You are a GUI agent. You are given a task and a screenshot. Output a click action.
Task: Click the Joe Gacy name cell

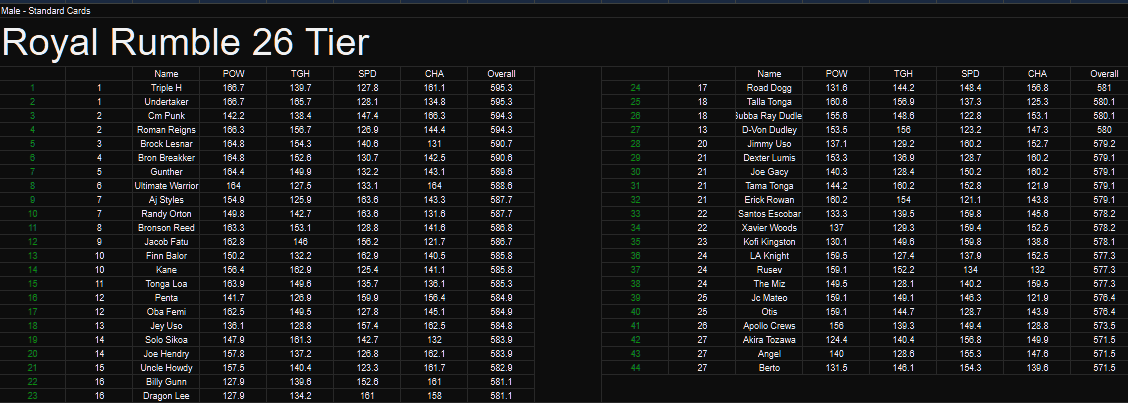[769, 172]
